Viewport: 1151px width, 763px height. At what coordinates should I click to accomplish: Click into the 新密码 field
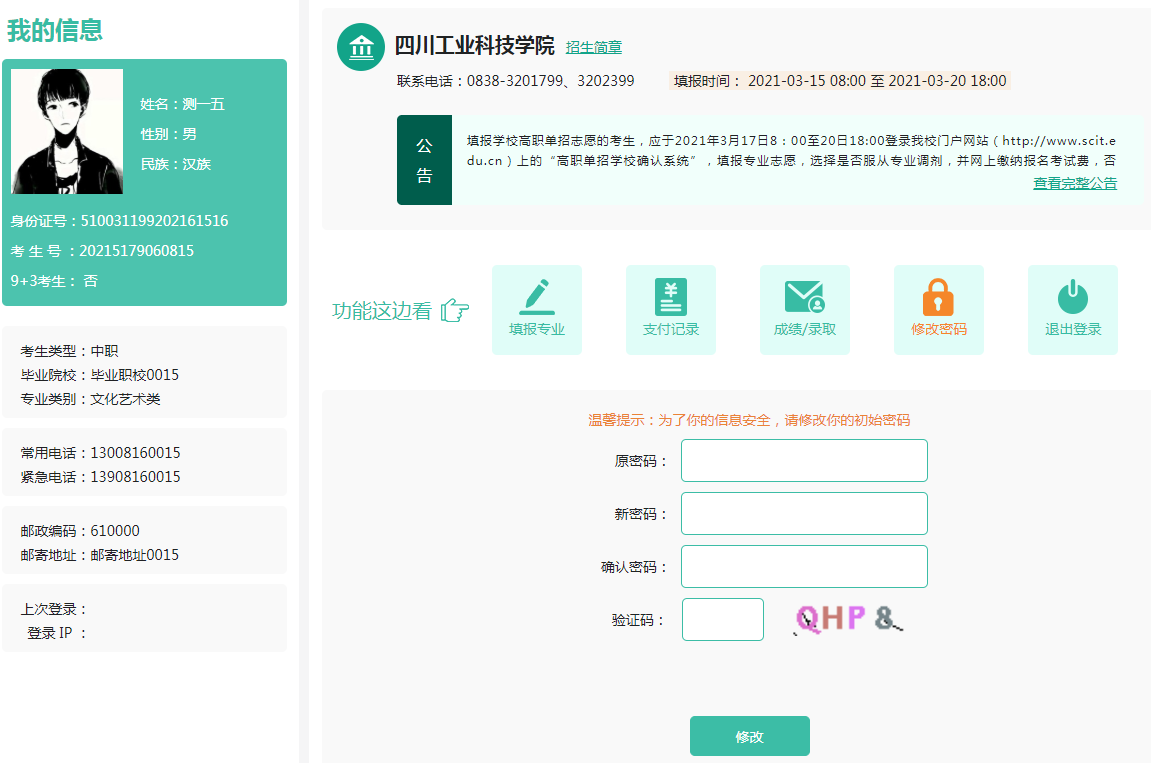(x=804, y=514)
